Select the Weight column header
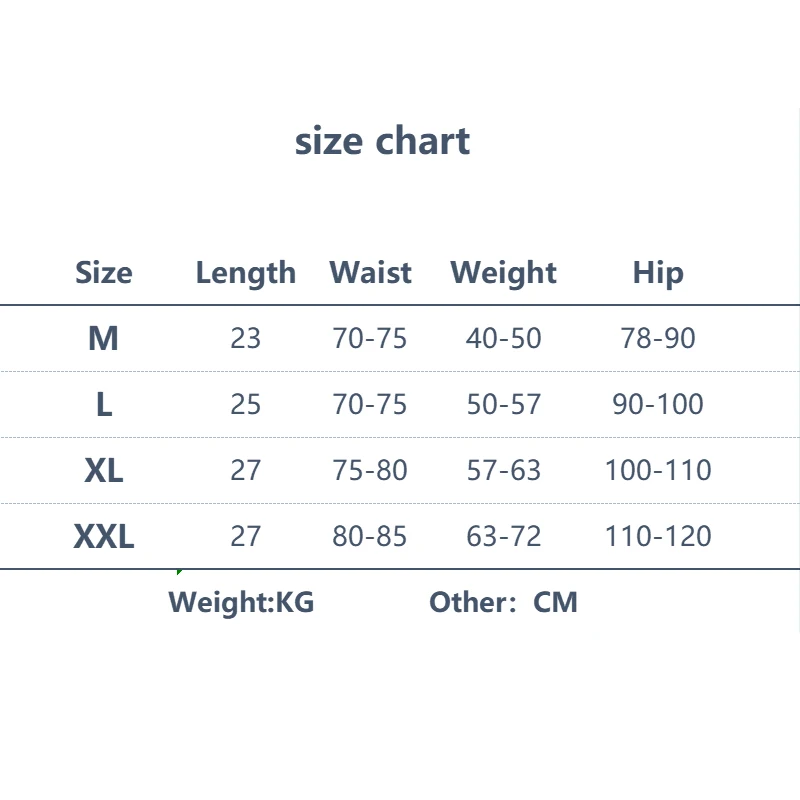This screenshot has height=800, width=800. [503, 272]
